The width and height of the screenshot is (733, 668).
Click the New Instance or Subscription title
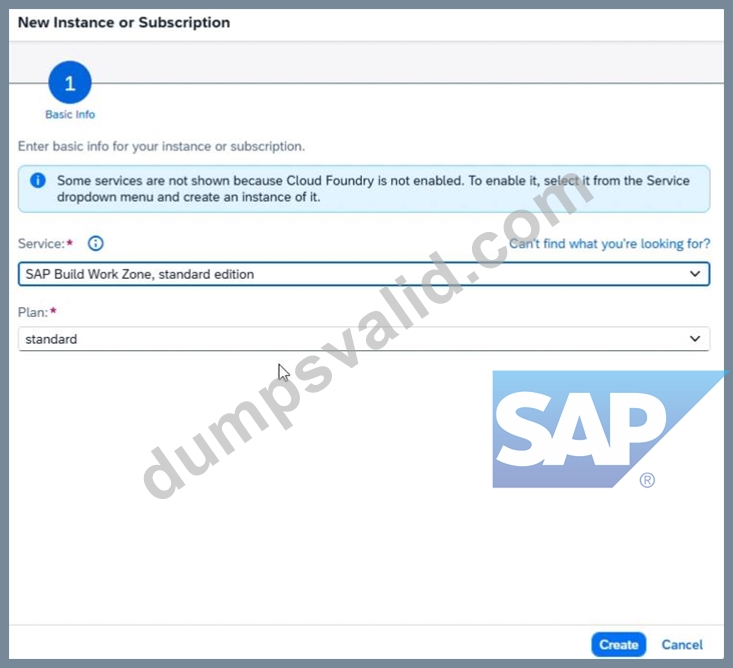pyautogui.click(x=124, y=22)
